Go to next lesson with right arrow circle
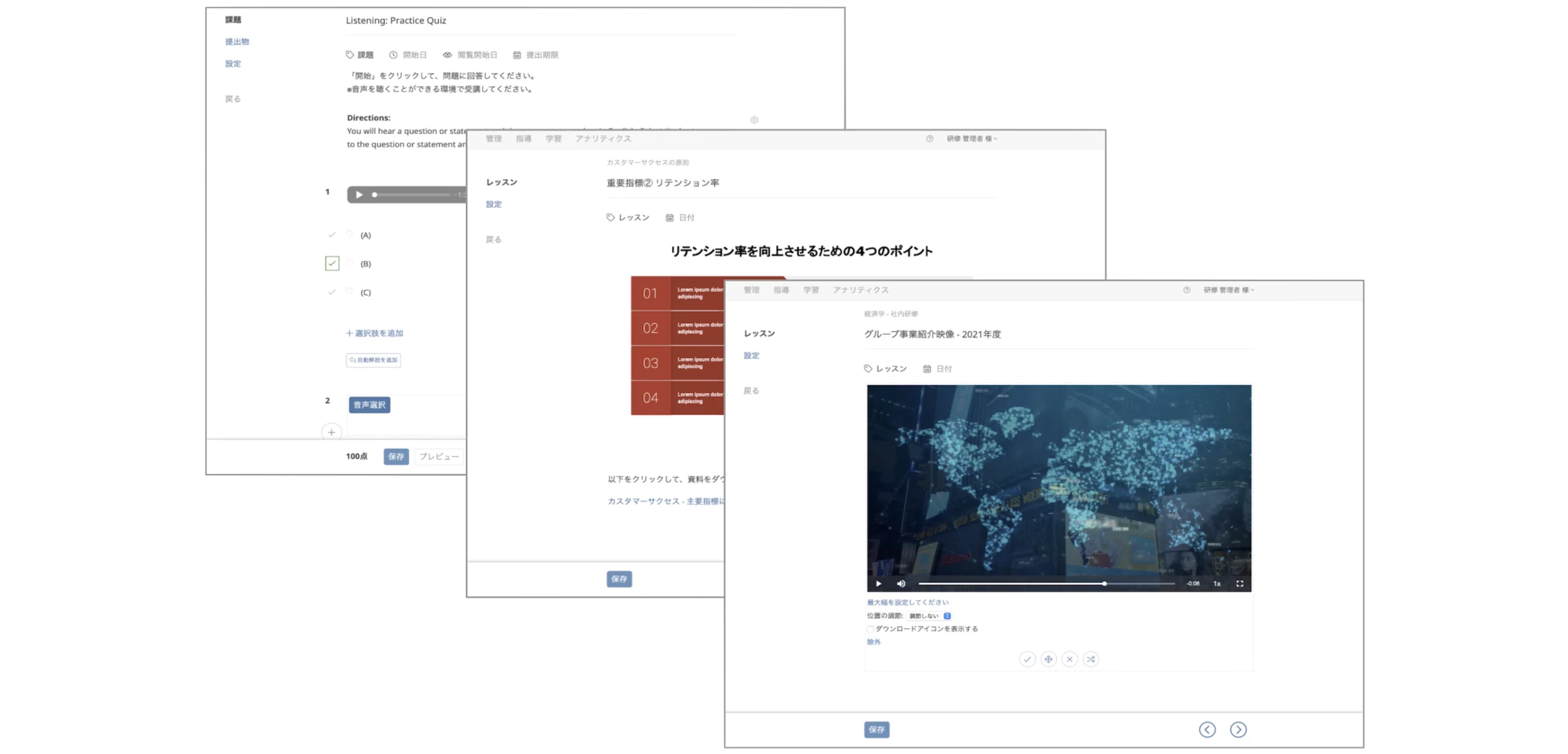The height and width of the screenshot is (754, 1568). (1237, 729)
